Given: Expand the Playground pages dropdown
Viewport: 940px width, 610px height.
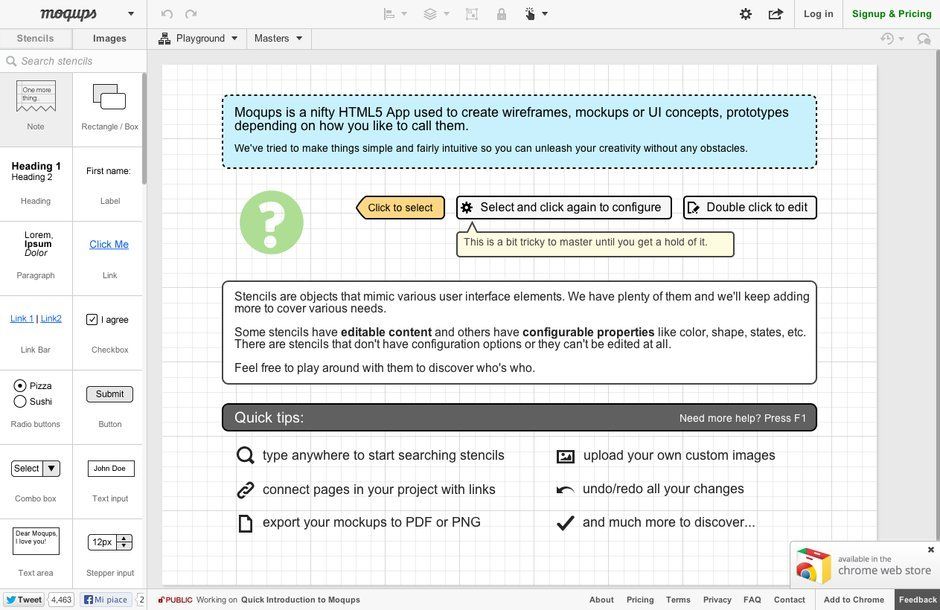Looking at the screenshot, I should pos(234,38).
